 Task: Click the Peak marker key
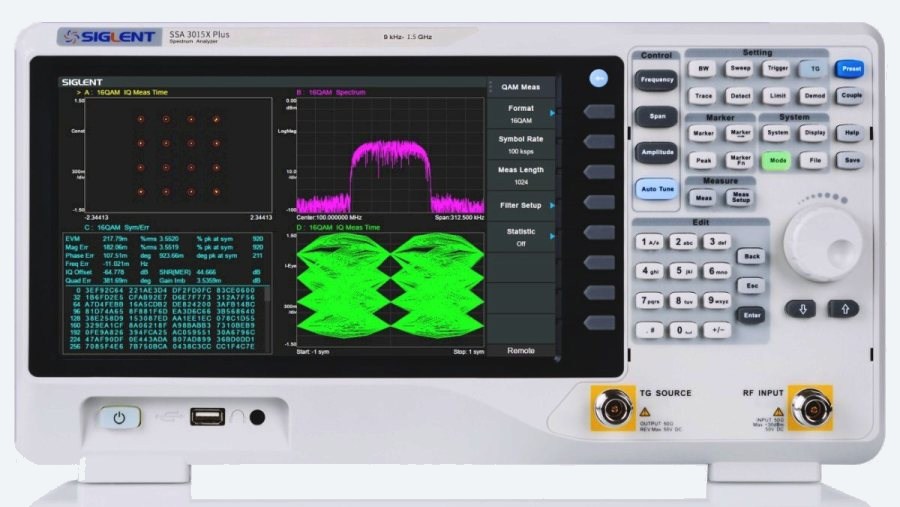tap(703, 160)
